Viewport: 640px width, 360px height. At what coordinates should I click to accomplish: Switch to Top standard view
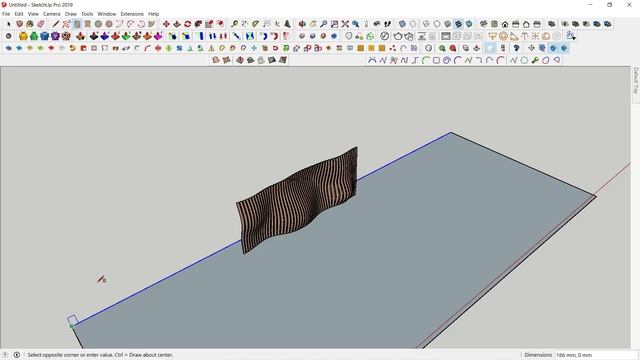494,24
